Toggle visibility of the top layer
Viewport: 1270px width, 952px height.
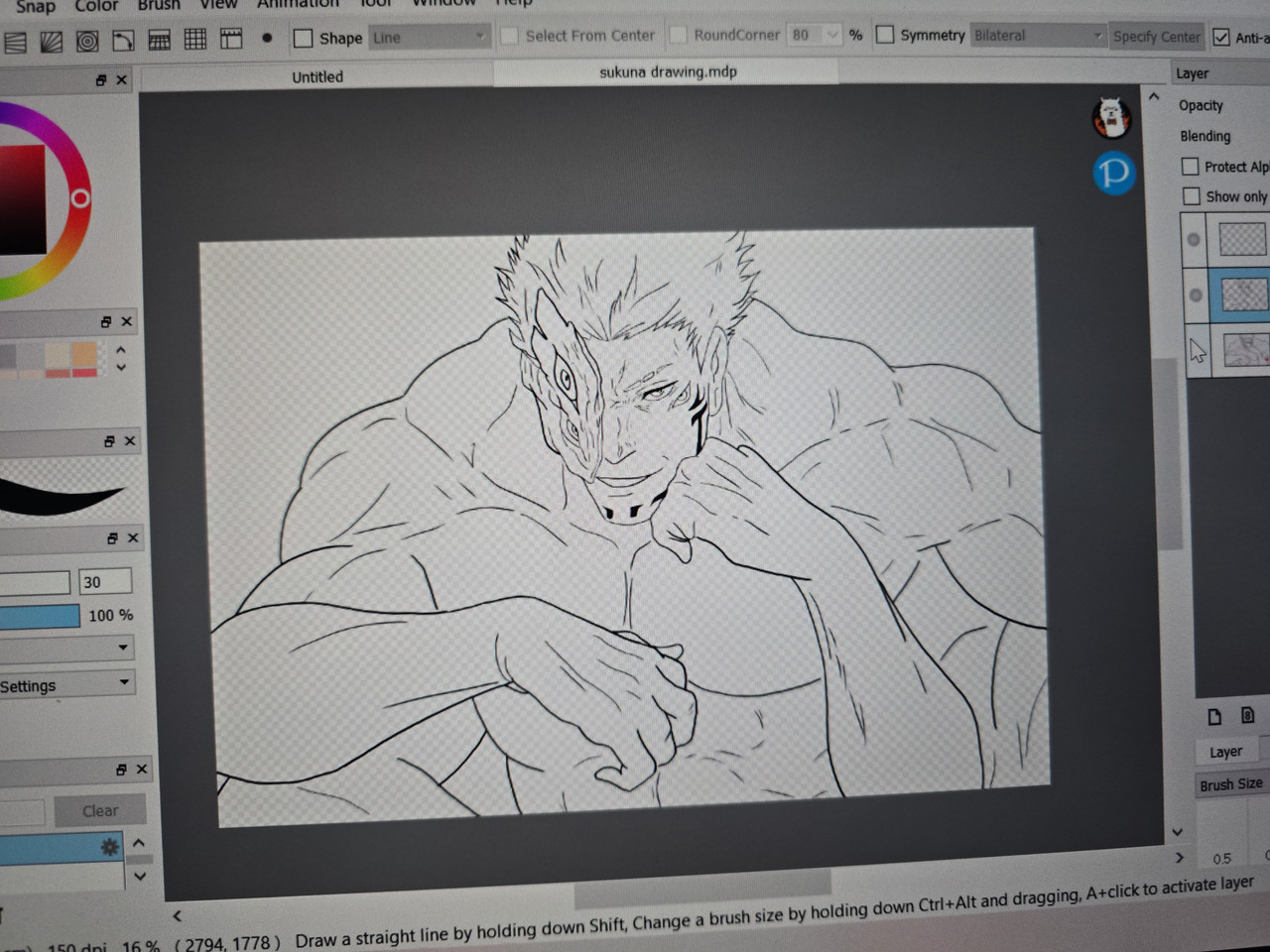1194,239
